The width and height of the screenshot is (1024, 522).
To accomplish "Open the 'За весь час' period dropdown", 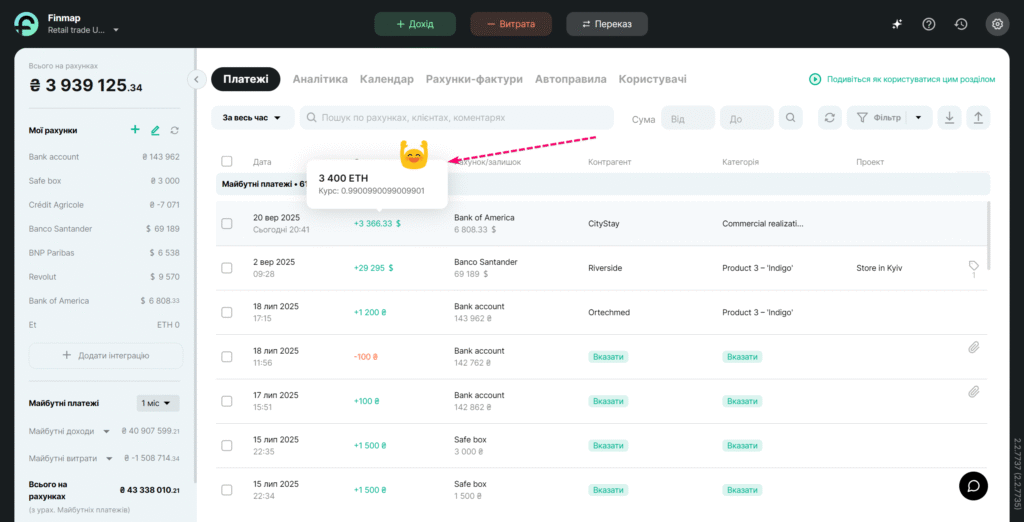I will pos(252,118).
